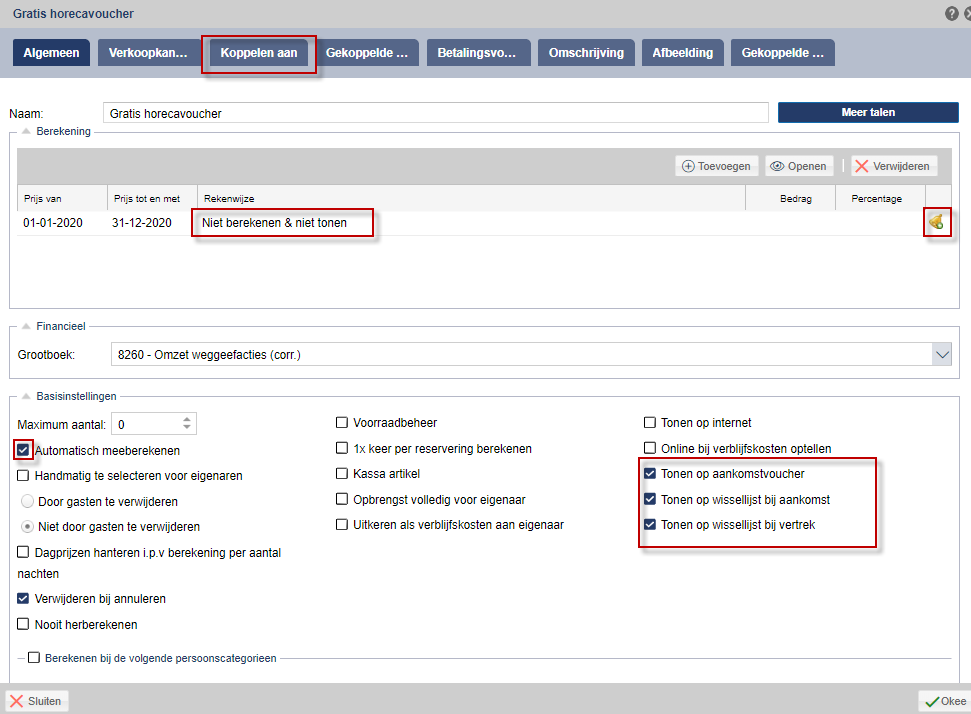This screenshot has height=714, width=971.
Task: Switch to the Algemeen tab
Action: [51, 53]
